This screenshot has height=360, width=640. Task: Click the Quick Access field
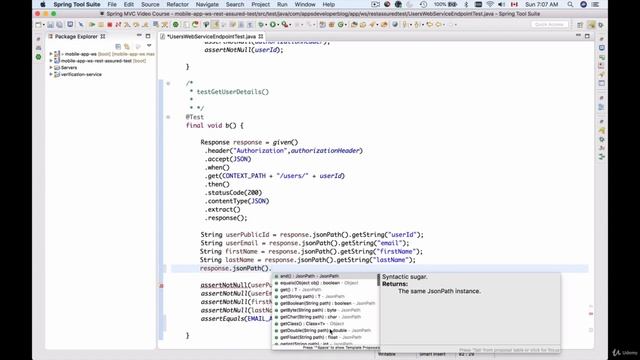tap(550, 24)
